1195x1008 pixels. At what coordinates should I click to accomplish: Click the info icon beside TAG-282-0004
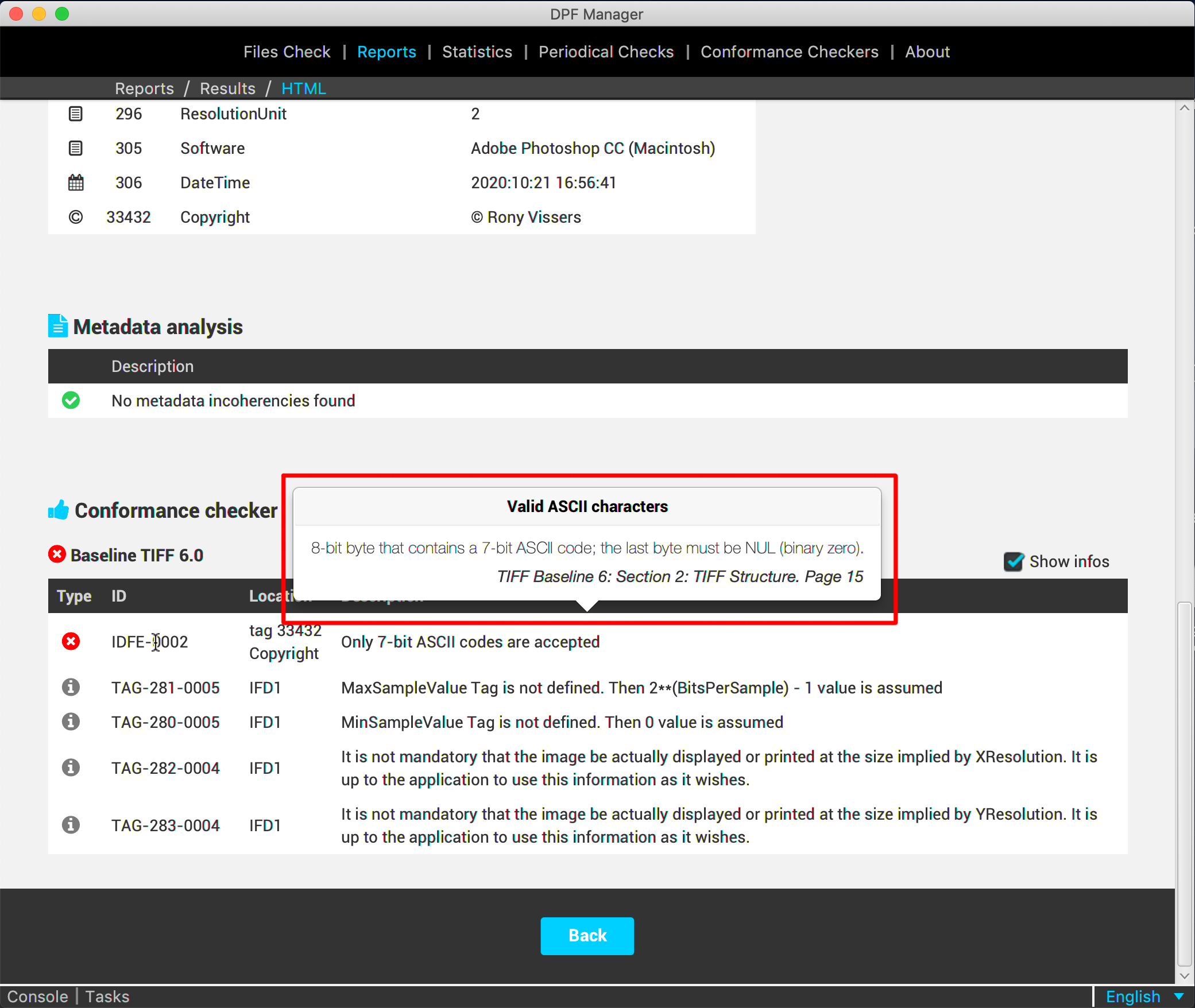71,767
